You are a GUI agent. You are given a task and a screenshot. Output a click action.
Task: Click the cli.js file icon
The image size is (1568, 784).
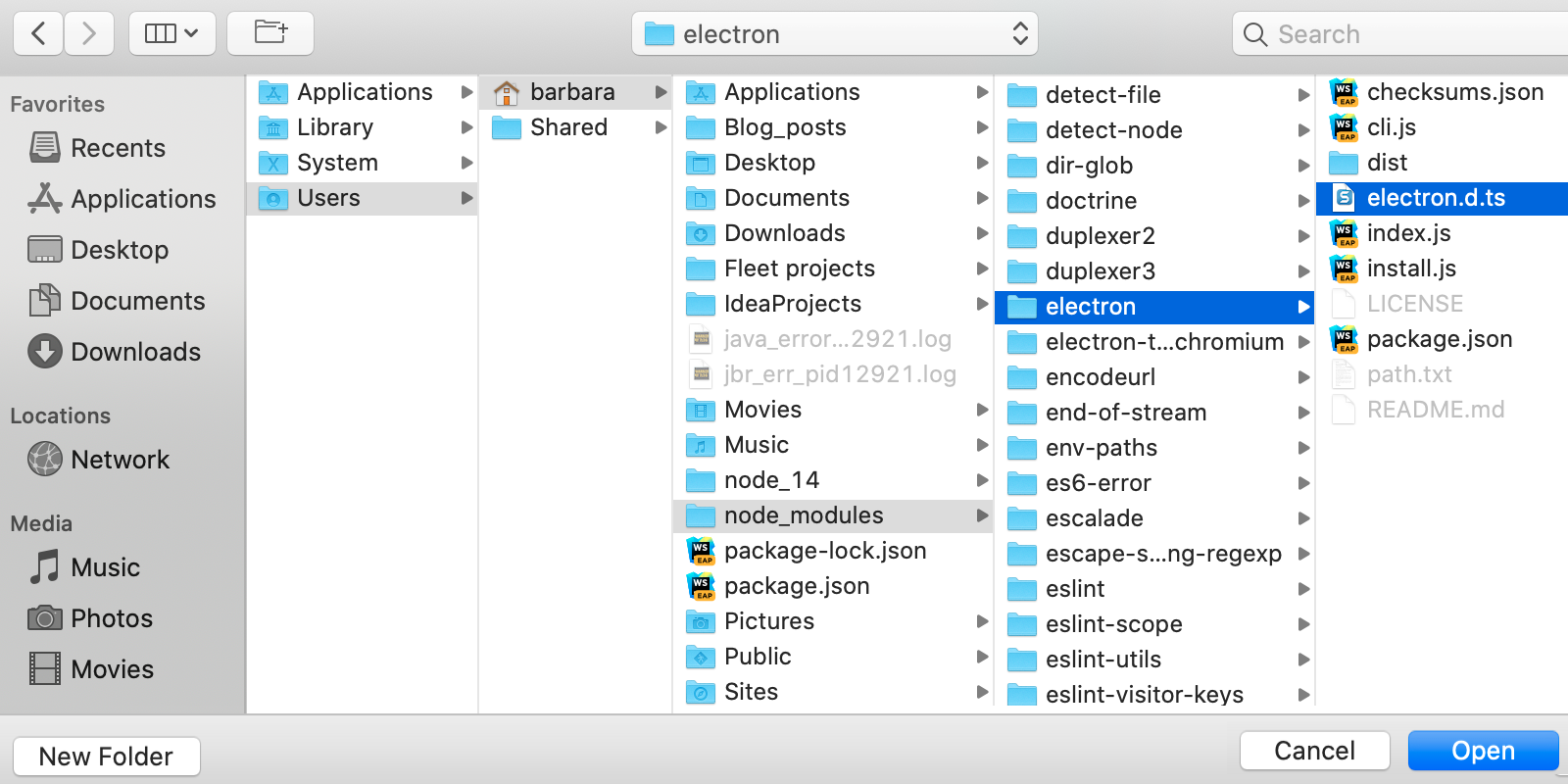pyautogui.click(x=1345, y=127)
